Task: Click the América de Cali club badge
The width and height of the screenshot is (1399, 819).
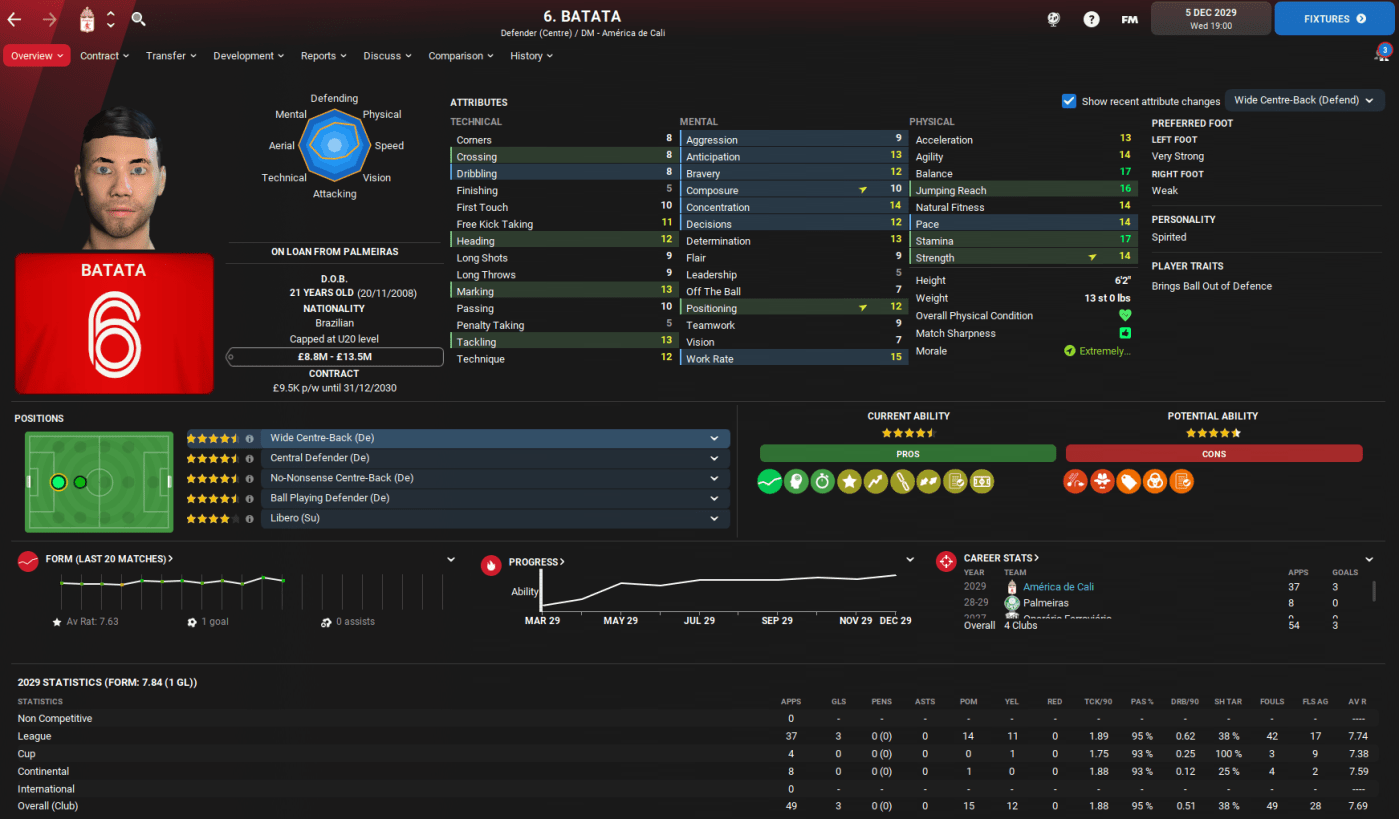Action: pyautogui.click(x=88, y=19)
